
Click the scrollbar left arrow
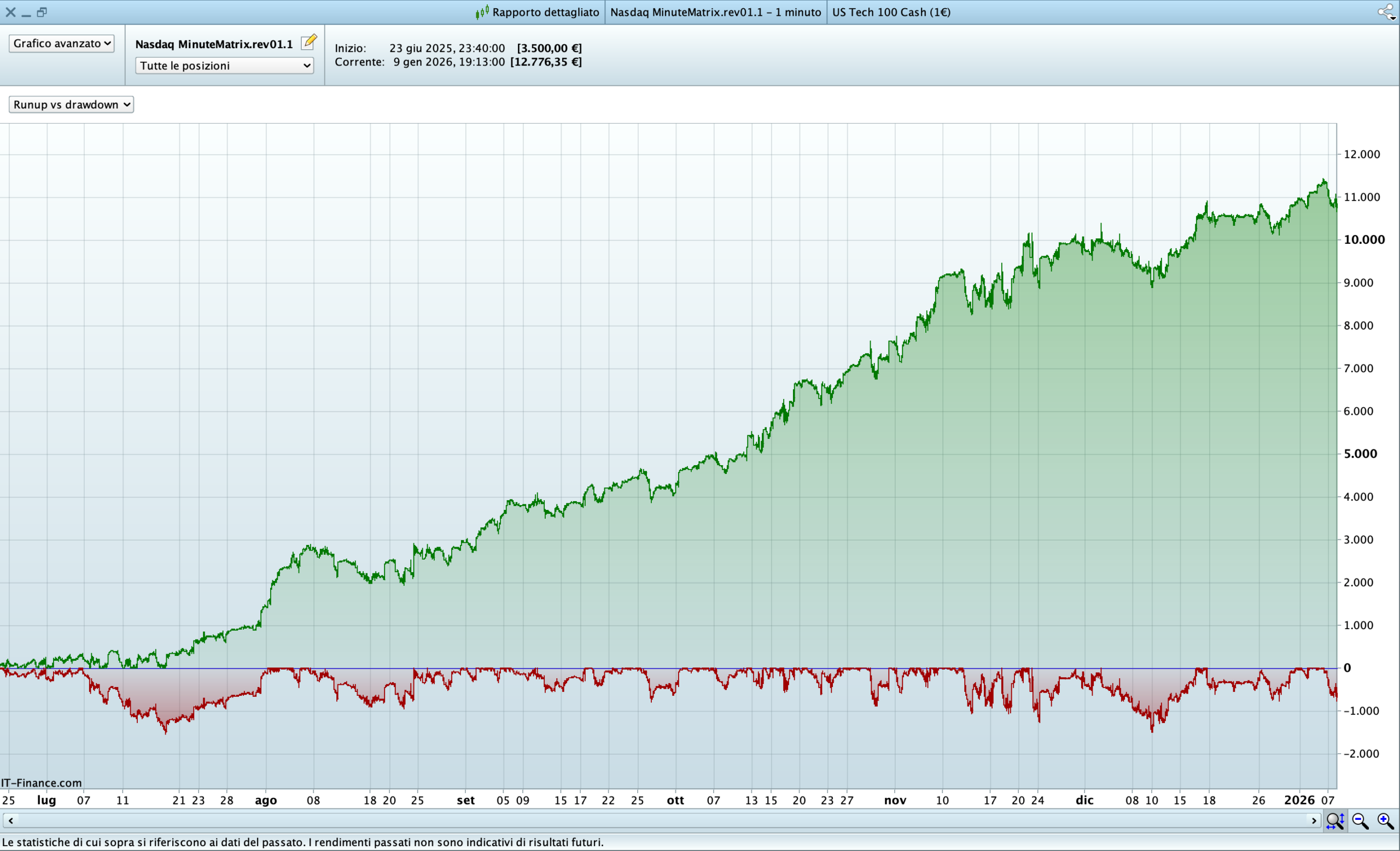point(10,820)
